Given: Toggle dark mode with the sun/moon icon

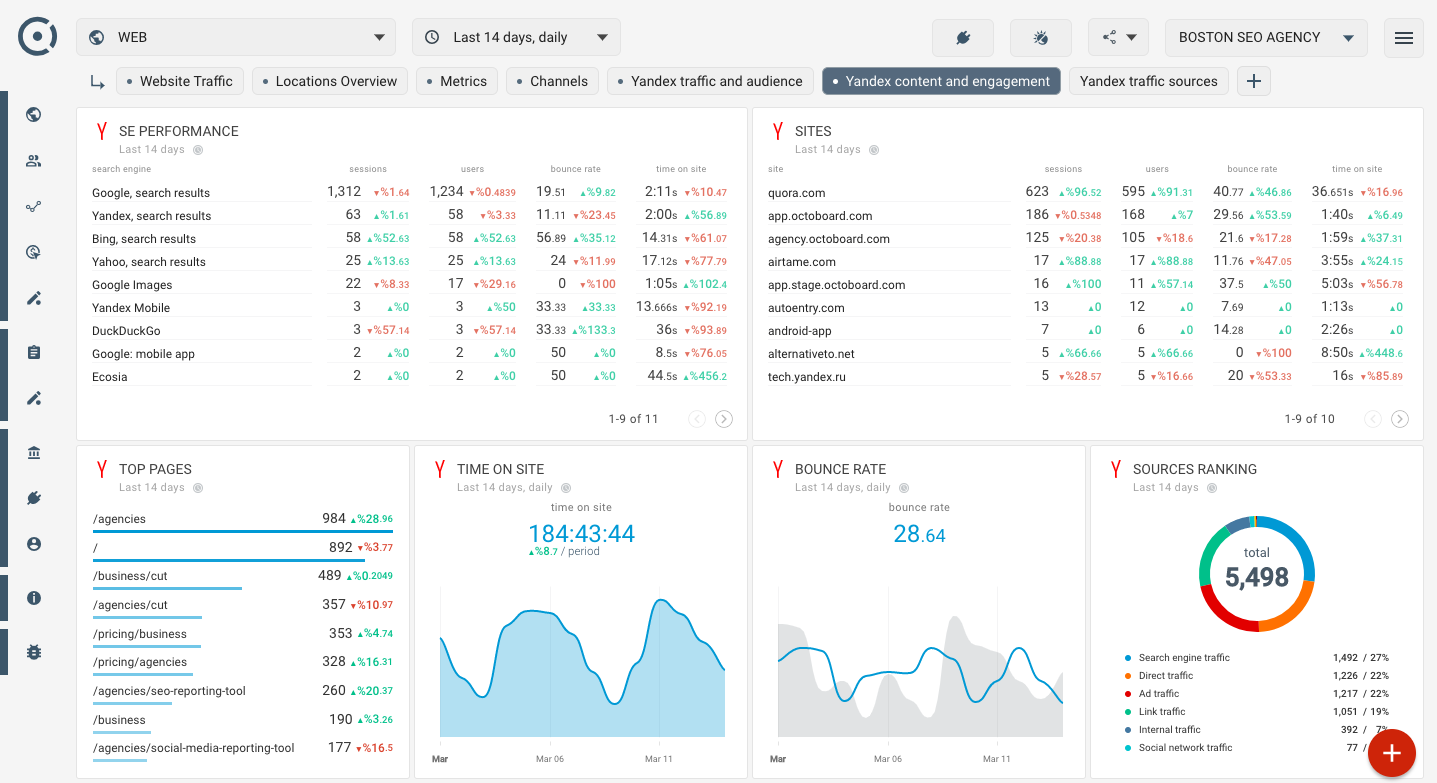Looking at the screenshot, I should tap(1040, 37).
